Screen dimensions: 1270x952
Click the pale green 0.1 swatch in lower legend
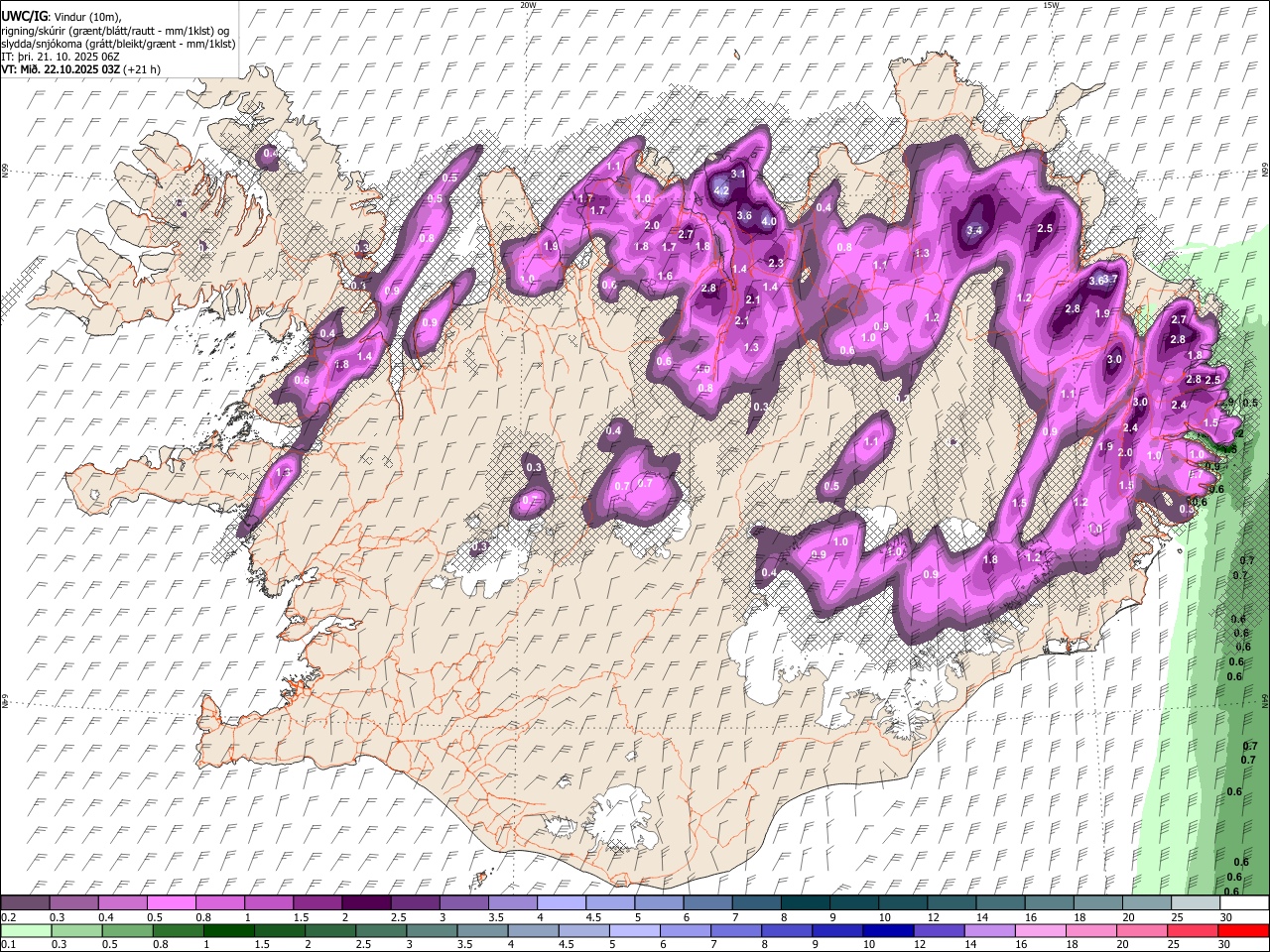point(26,930)
